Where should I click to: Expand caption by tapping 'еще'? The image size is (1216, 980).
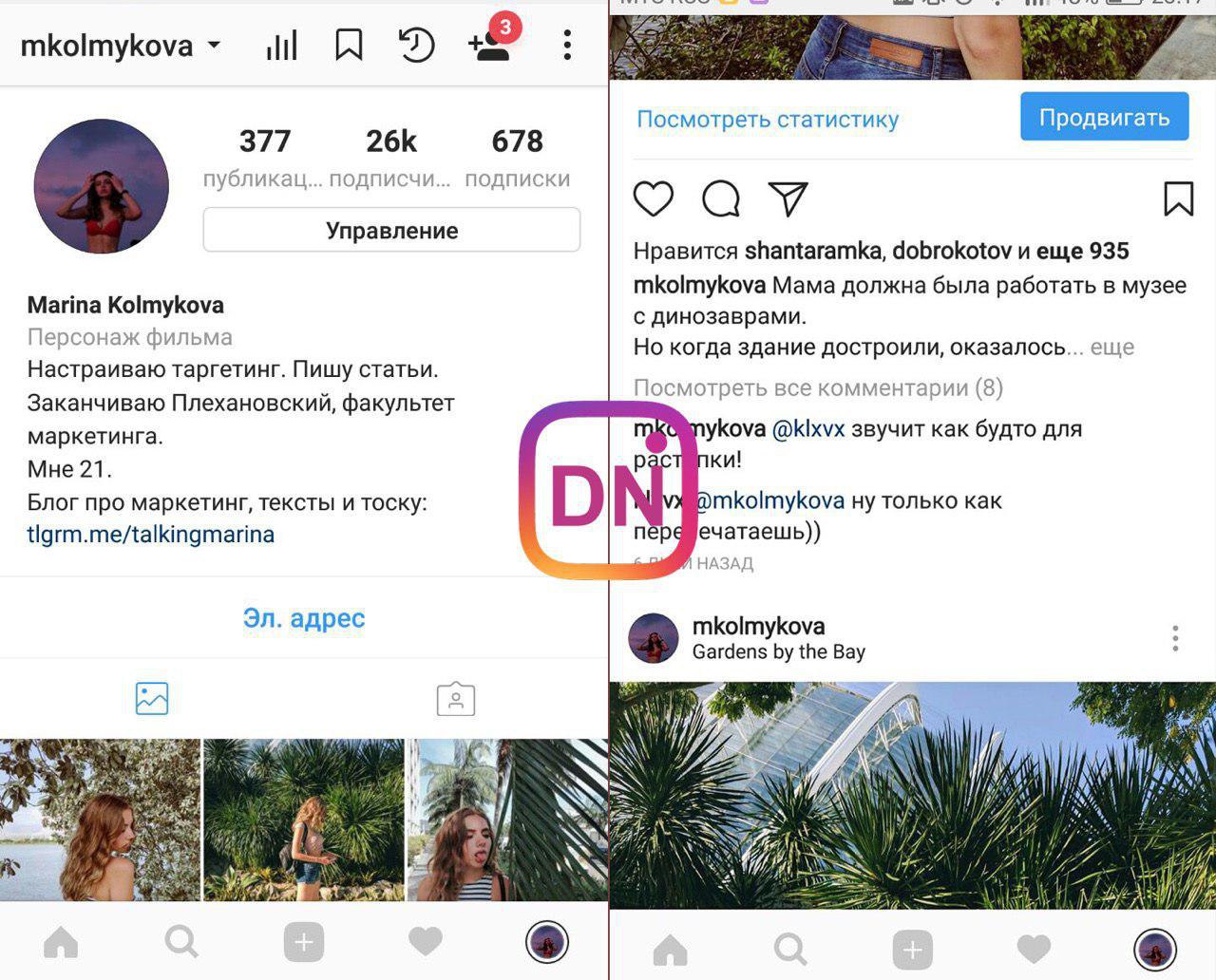tap(1112, 347)
